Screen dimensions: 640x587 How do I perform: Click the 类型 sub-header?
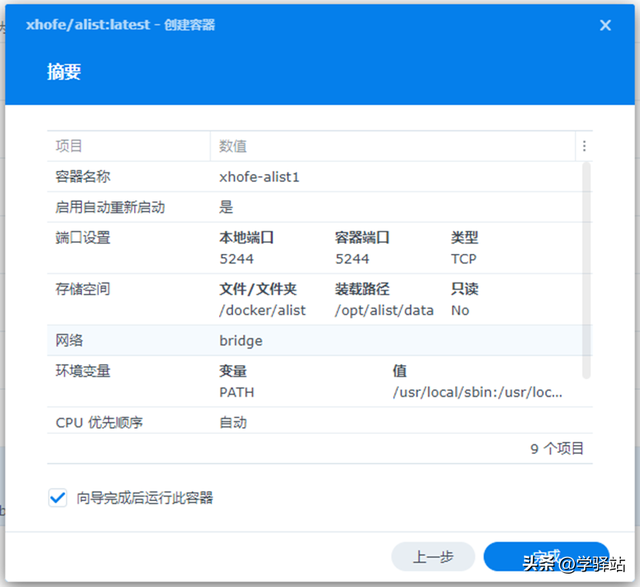(464, 238)
